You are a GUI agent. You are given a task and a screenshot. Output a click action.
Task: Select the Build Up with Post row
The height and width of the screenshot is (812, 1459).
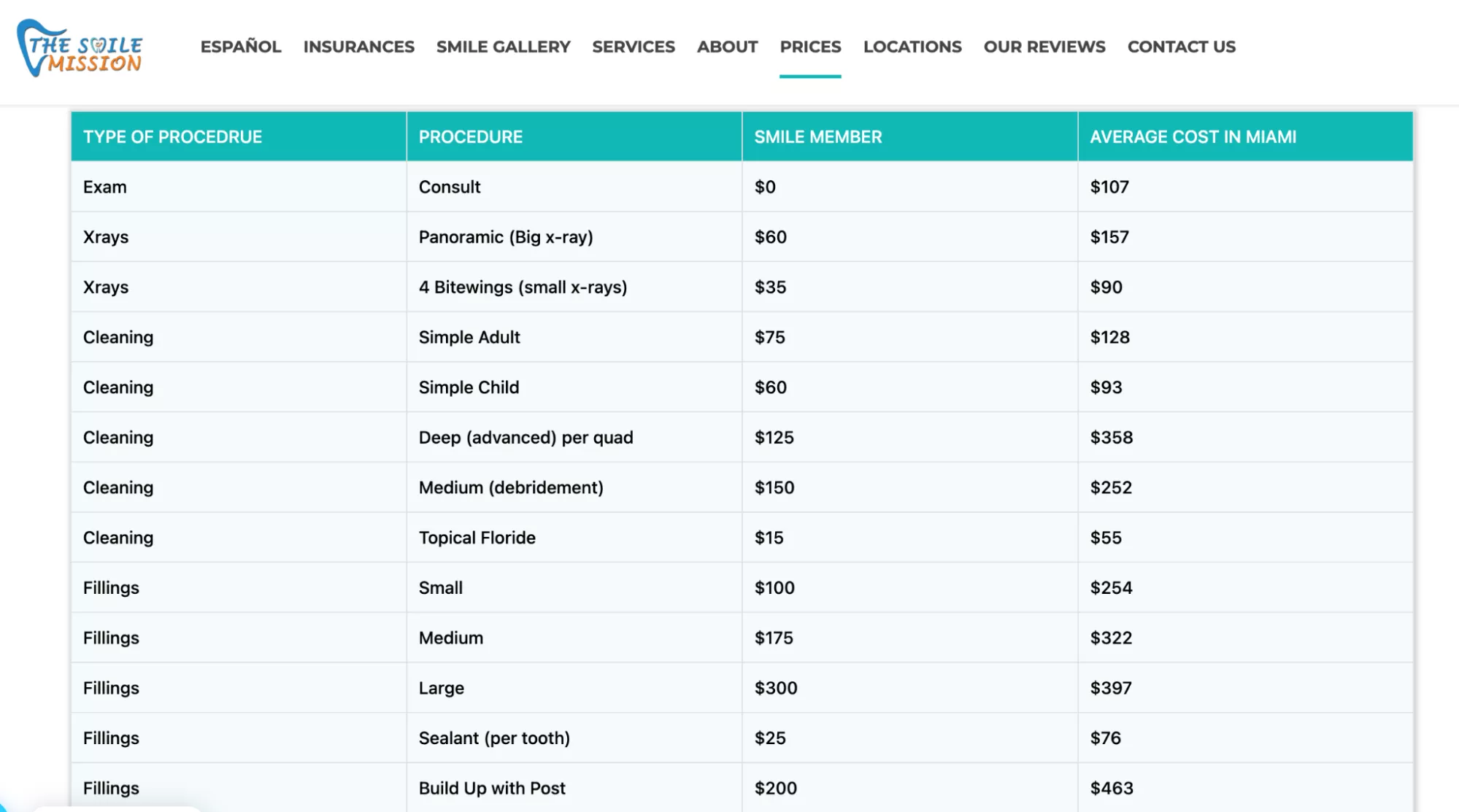tap(492, 788)
